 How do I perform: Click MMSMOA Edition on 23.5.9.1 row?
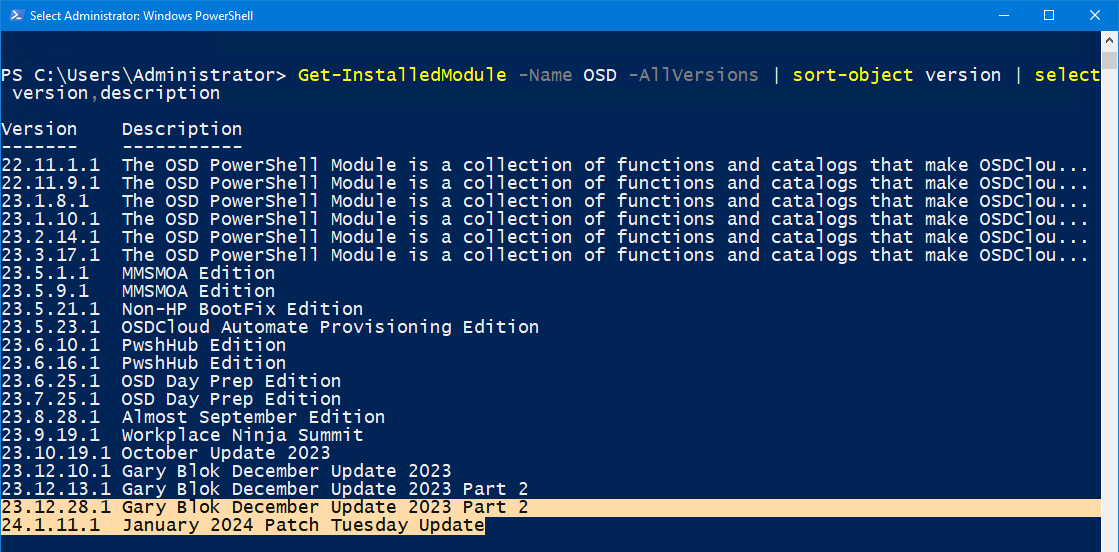tap(198, 291)
